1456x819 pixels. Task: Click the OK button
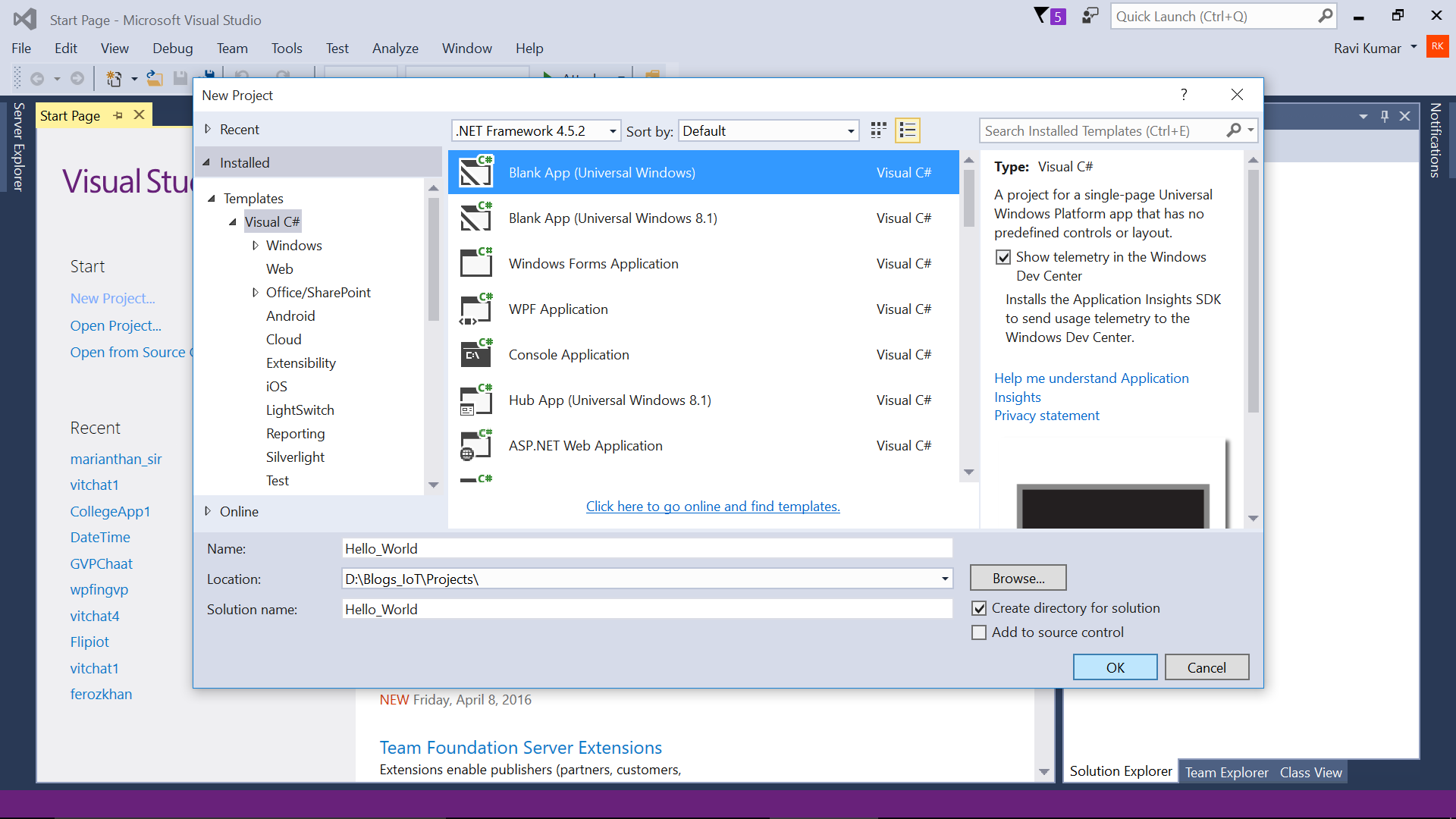[x=1115, y=667]
